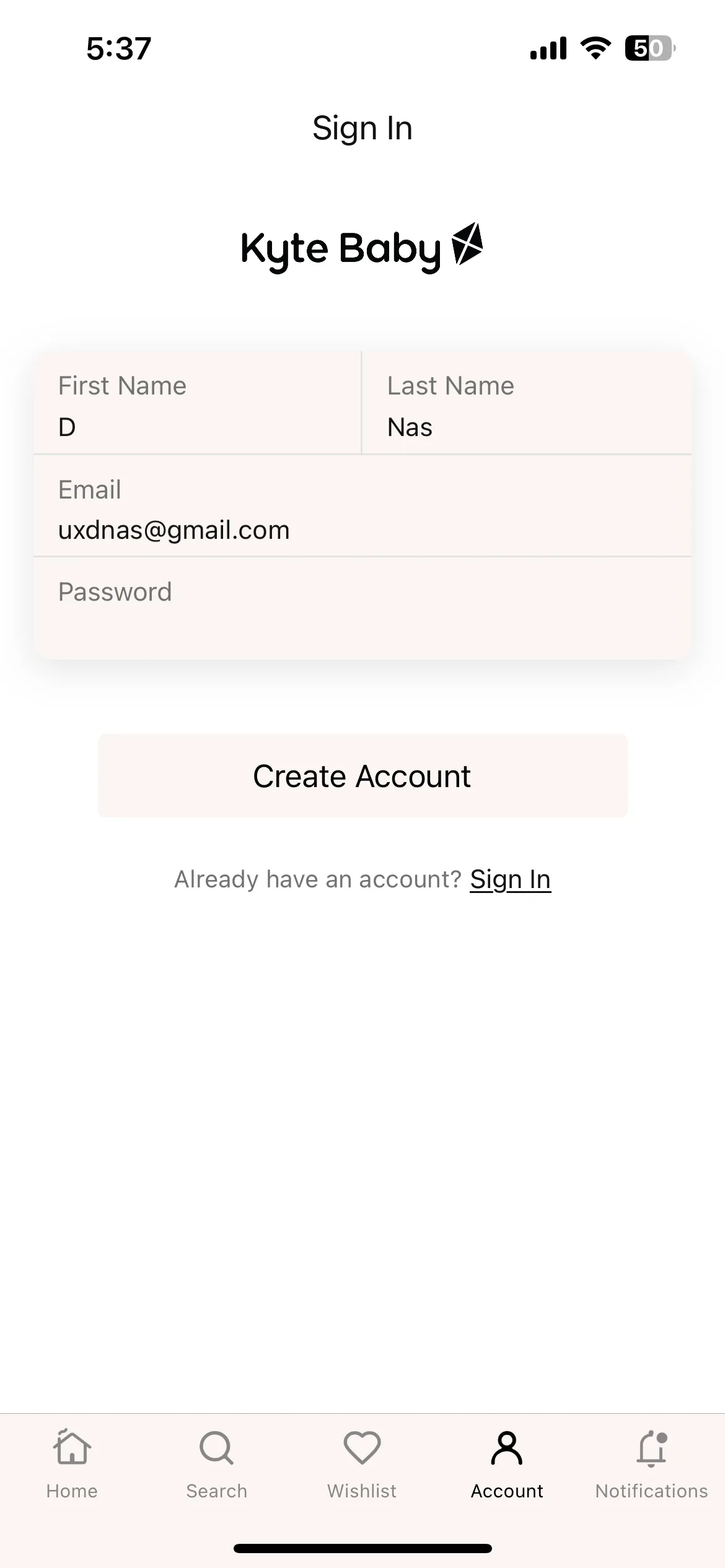Viewport: 725px width, 1568px height.
Task: Tap the home indicator bar
Action: (x=362, y=1548)
